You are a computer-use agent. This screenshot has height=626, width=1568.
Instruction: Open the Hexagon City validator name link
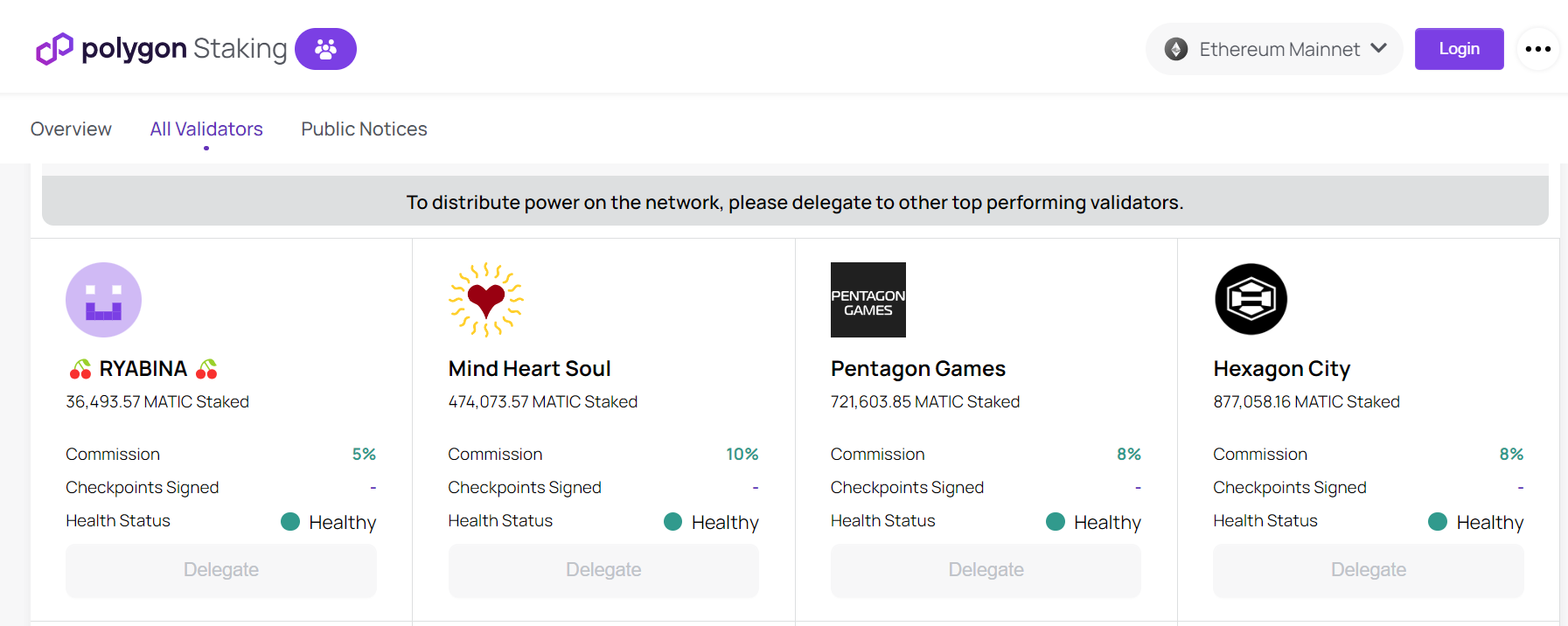[x=1281, y=369]
